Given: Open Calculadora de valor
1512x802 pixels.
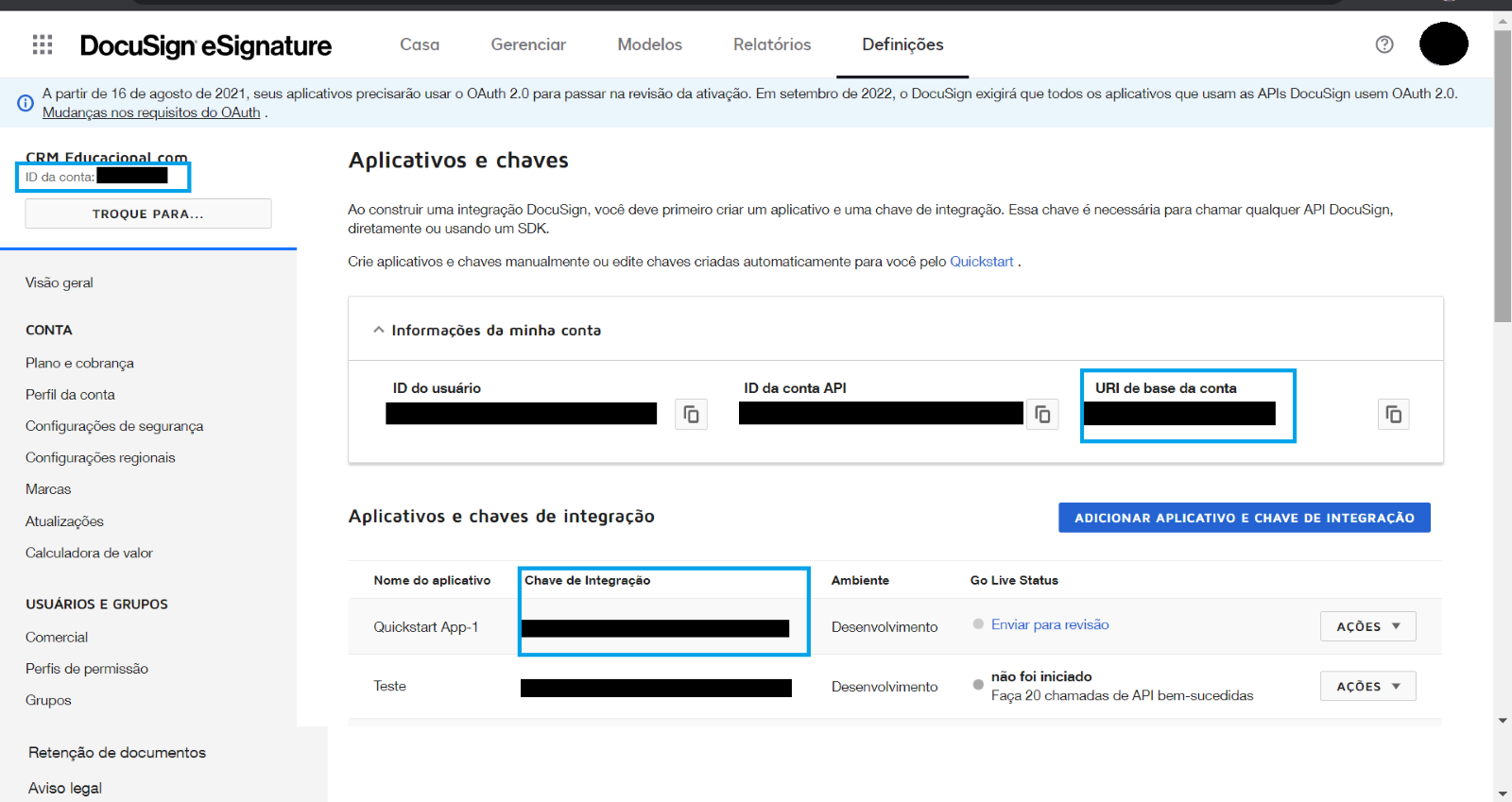Looking at the screenshot, I should pyautogui.click(x=89, y=553).
